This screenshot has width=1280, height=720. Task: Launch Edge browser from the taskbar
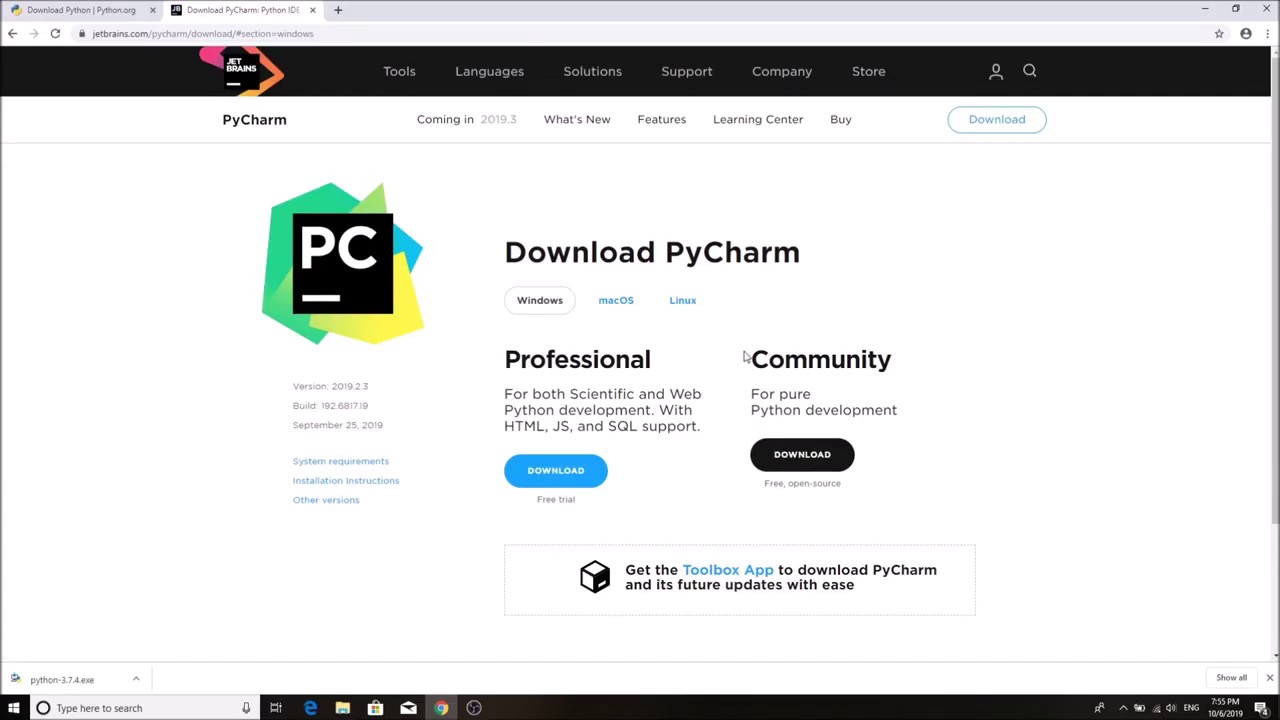tap(310, 708)
